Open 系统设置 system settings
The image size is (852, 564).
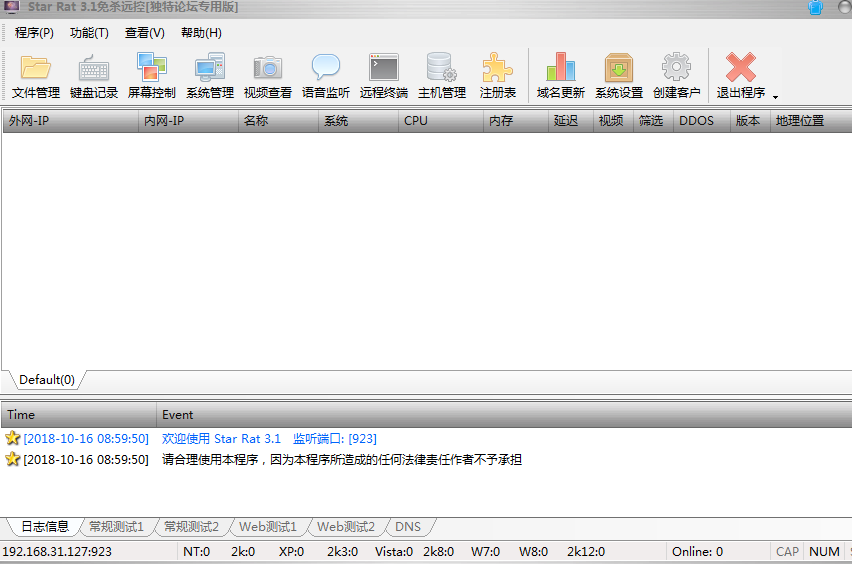[619, 76]
